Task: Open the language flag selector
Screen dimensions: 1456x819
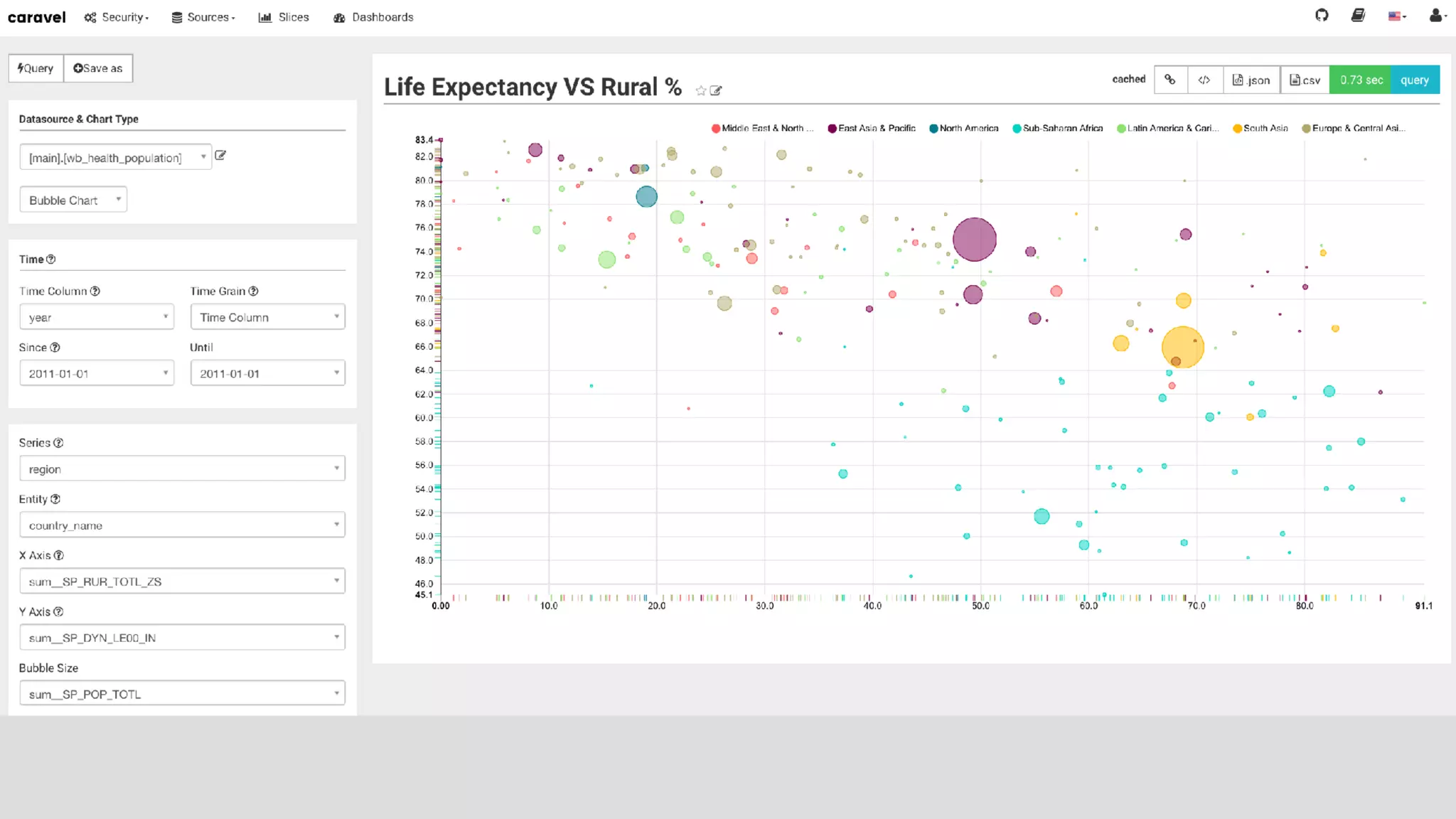Action: [1396, 16]
